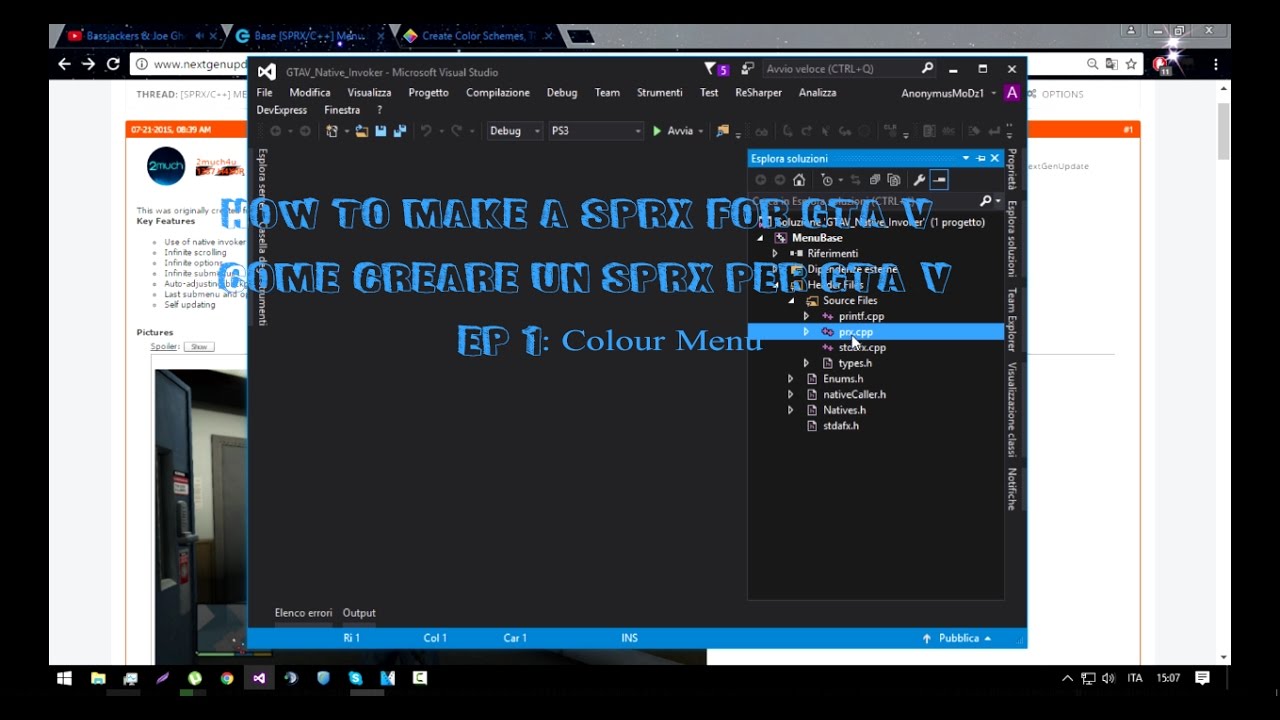The image size is (1280, 720).
Task: Click the Undo arrow icon
Action: pyautogui.click(x=426, y=131)
